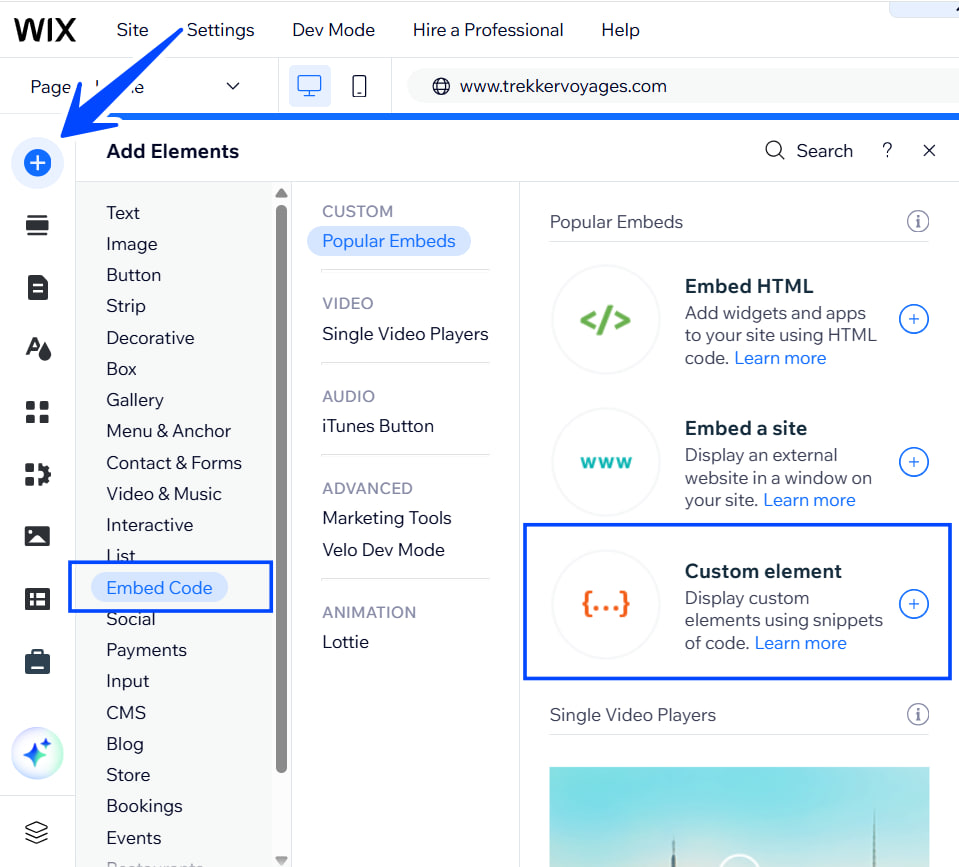
Task: Add Embed HTML using plus button
Action: coord(913,319)
